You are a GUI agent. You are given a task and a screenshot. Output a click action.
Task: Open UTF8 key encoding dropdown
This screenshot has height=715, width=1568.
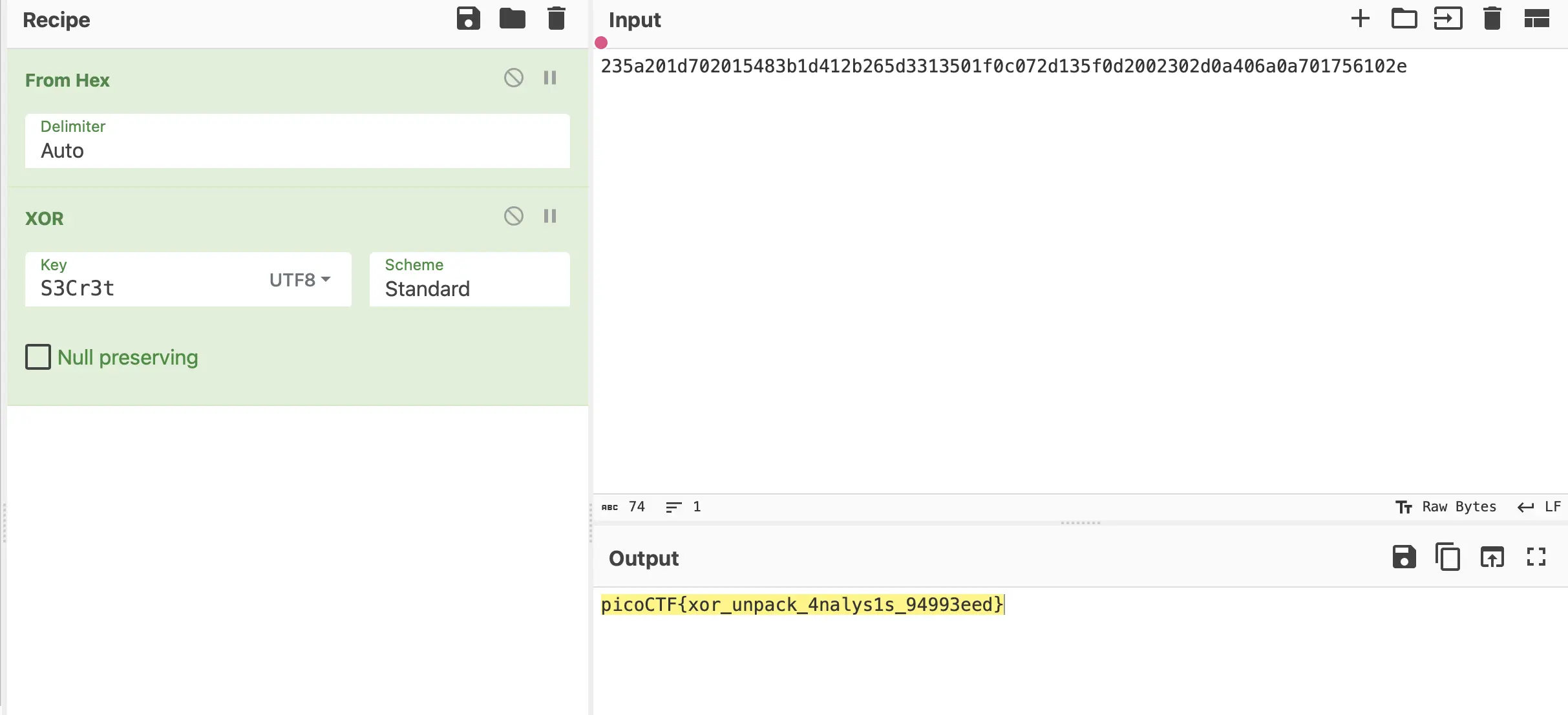click(300, 280)
